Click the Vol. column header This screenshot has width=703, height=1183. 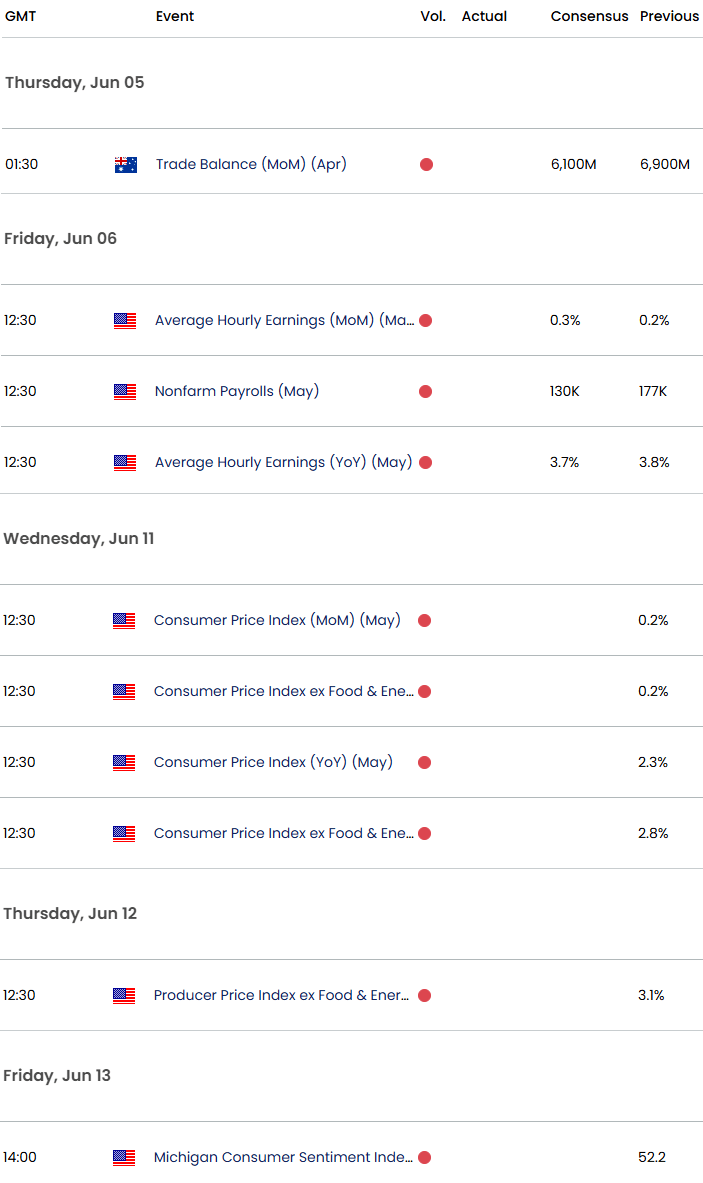tap(432, 16)
